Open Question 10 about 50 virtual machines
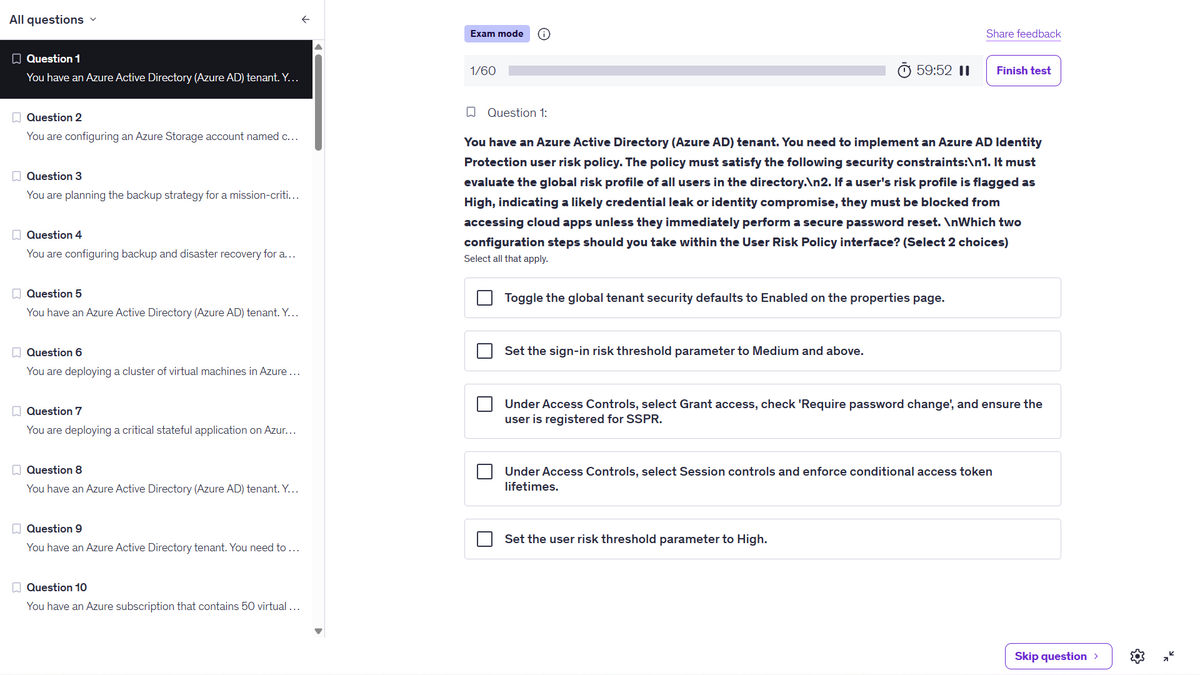 [x=155, y=597]
